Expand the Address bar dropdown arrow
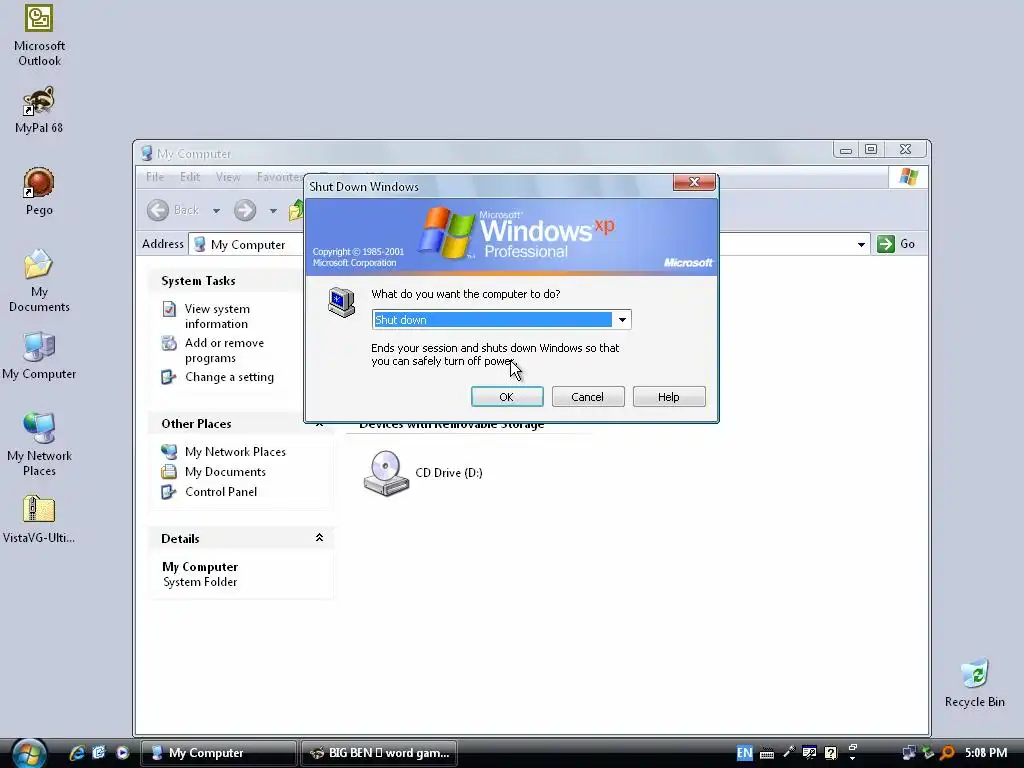The height and width of the screenshot is (768, 1024). pos(861,245)
